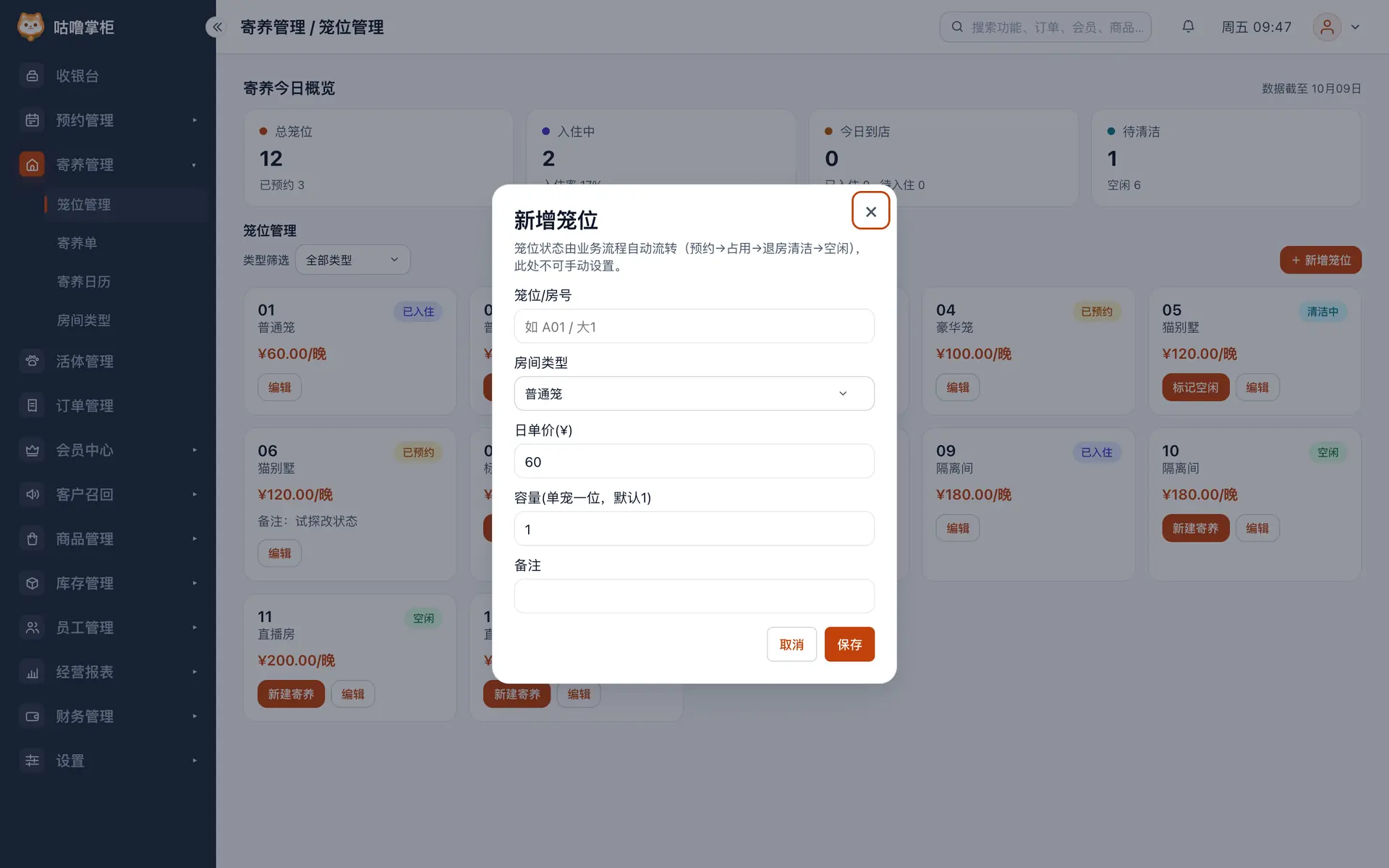Create 新建寄养 for cage 10
The height and width of the screenshot is (868, 1389).
pyautogui.click(x=1195, y=528)
